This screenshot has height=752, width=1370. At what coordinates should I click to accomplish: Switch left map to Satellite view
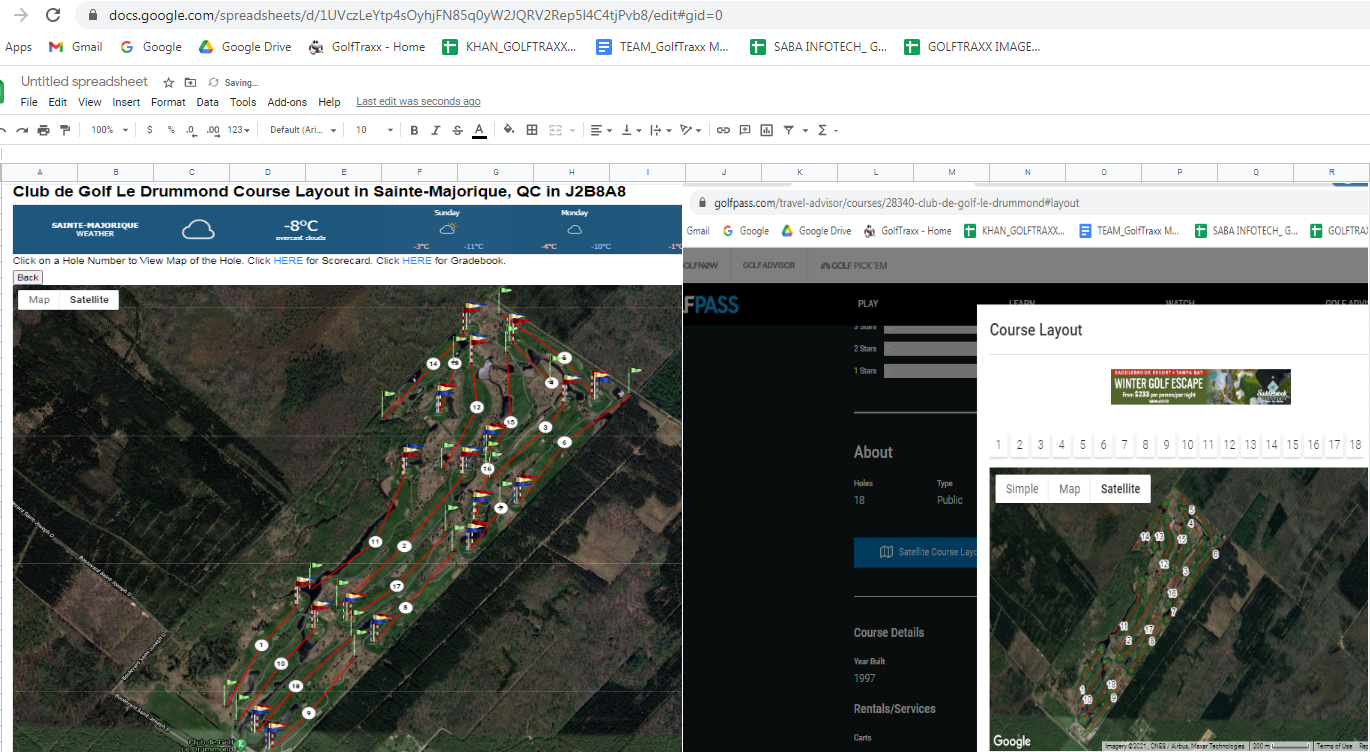89,299
